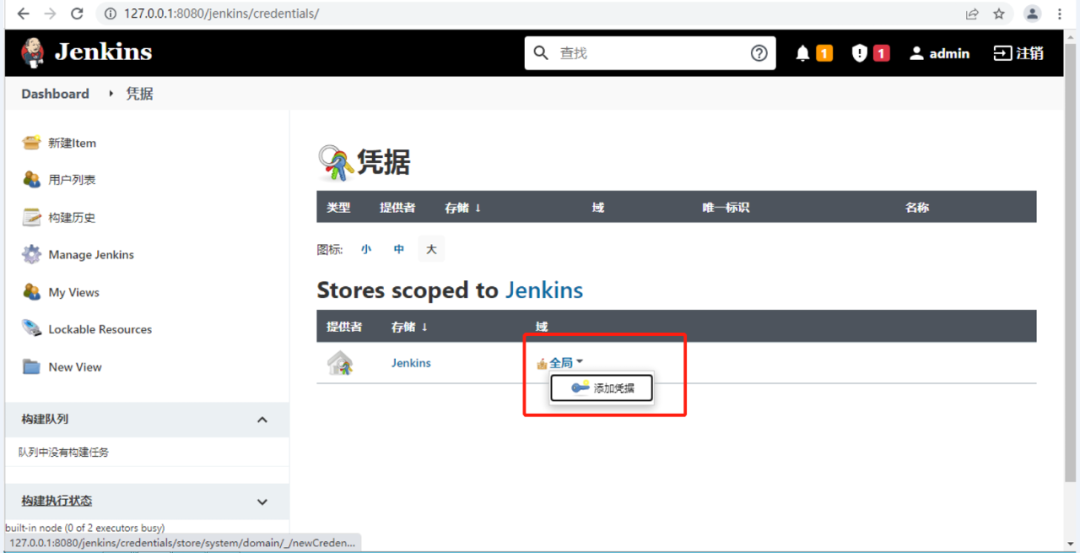Open My Views in the sidebar
The height and width of the screenshot is (553, 1080).
tap(74, 292)
